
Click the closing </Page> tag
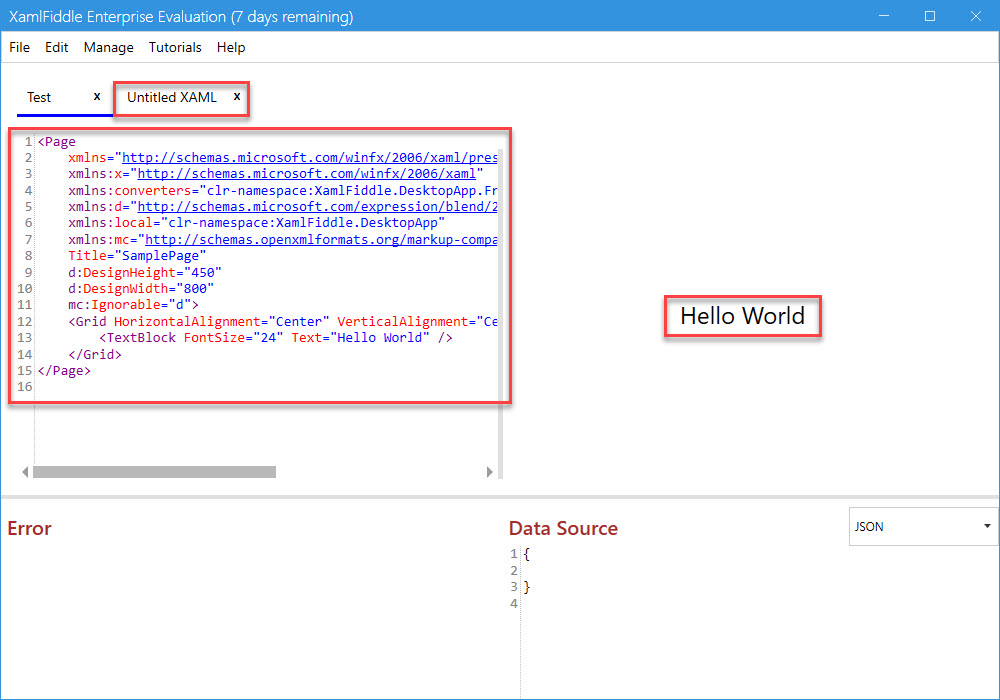pos(64,370)
